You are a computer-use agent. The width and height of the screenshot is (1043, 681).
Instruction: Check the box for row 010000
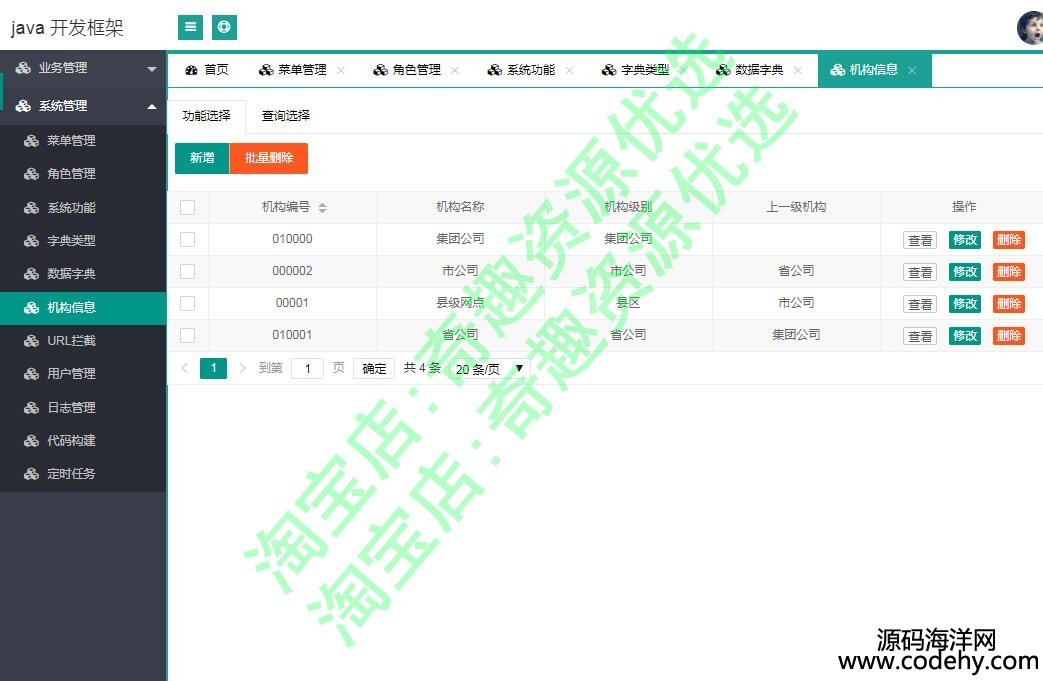pyautogui.click(x=187, y=239)
